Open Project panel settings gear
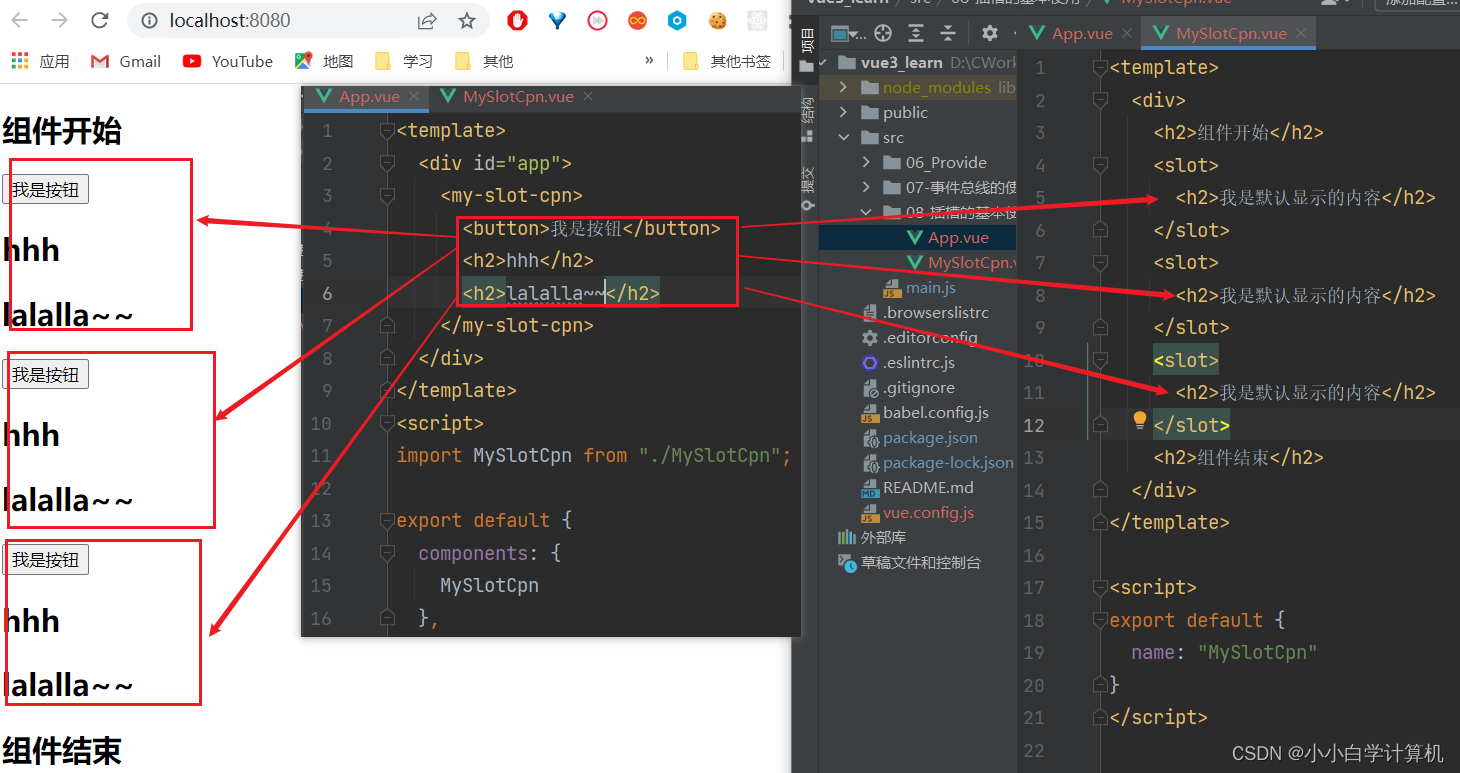Screen dimensions: 1460x773 pos(990,33)
